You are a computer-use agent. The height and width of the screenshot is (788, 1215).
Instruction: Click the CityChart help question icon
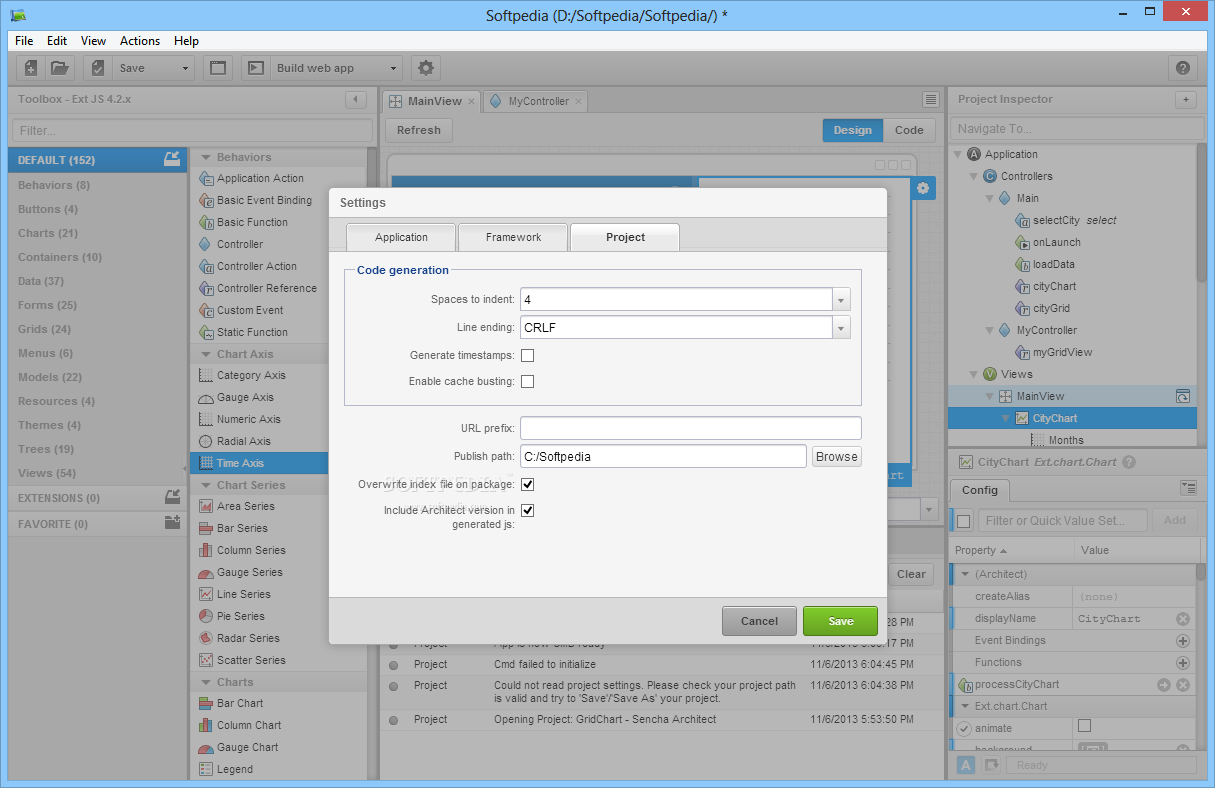(x=1129, y=462)
